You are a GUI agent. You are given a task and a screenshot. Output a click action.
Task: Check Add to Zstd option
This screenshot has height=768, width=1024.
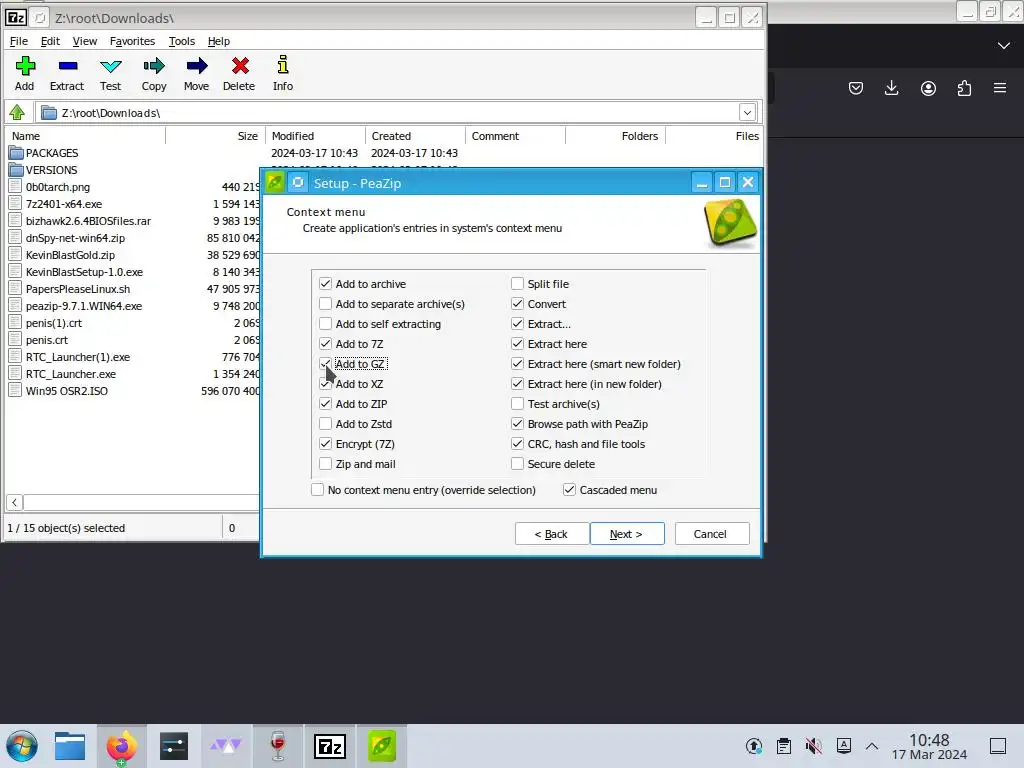325,424
